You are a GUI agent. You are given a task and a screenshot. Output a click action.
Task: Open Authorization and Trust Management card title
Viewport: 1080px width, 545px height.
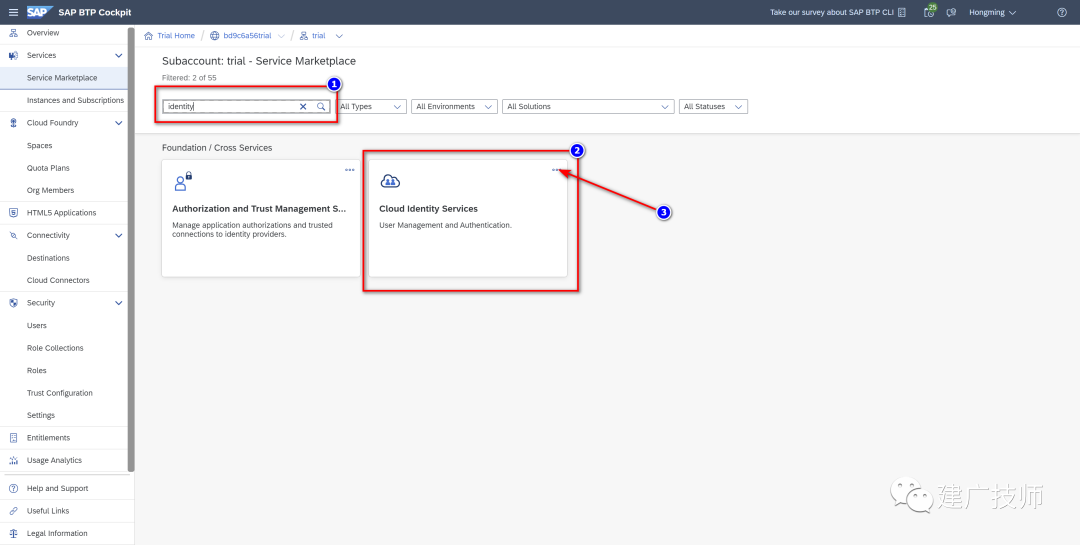pyautogui.click(x=259, y=209)
